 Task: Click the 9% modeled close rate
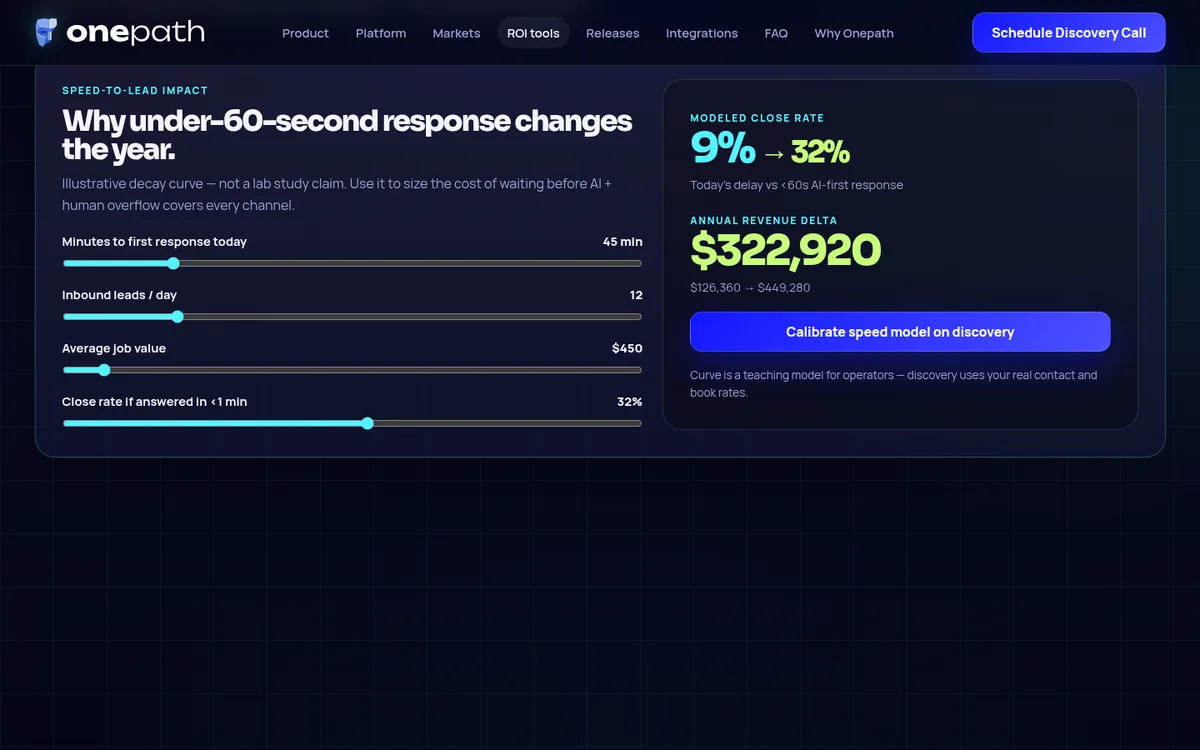[723, 149]
